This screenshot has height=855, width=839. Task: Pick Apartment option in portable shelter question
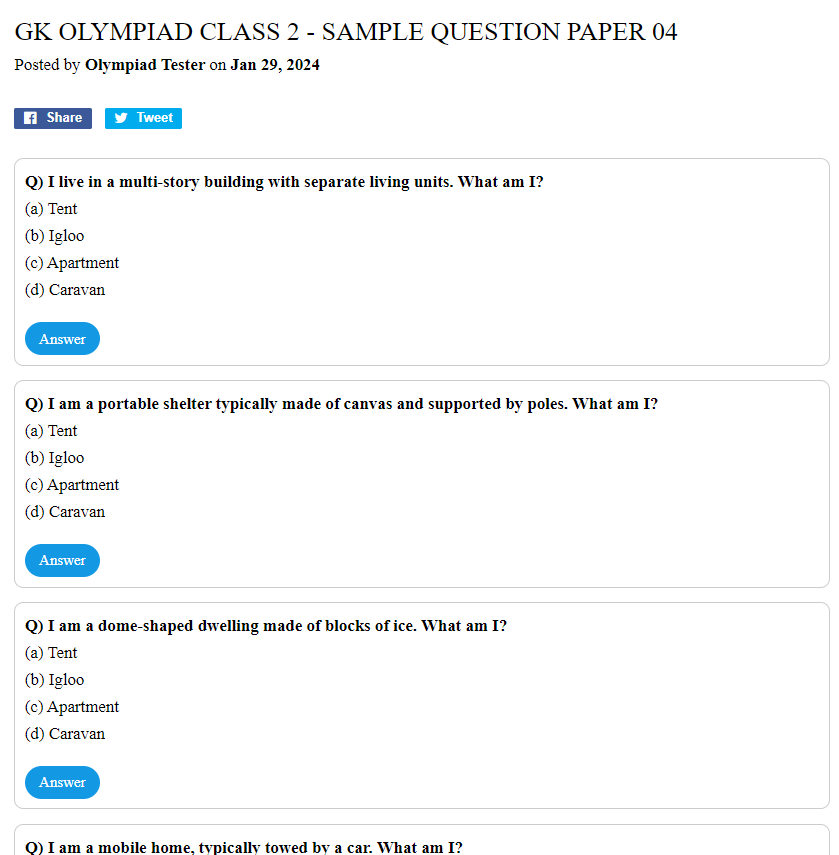pos(72,485)
